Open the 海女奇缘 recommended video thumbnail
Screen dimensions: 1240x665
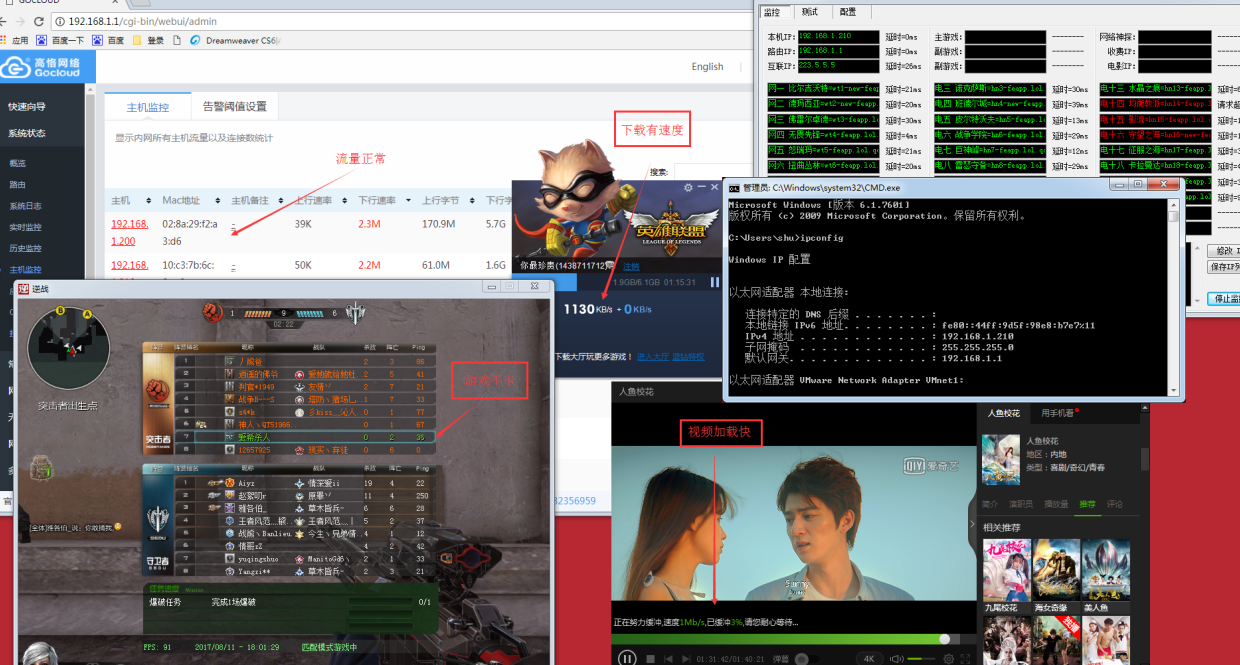1057,570
